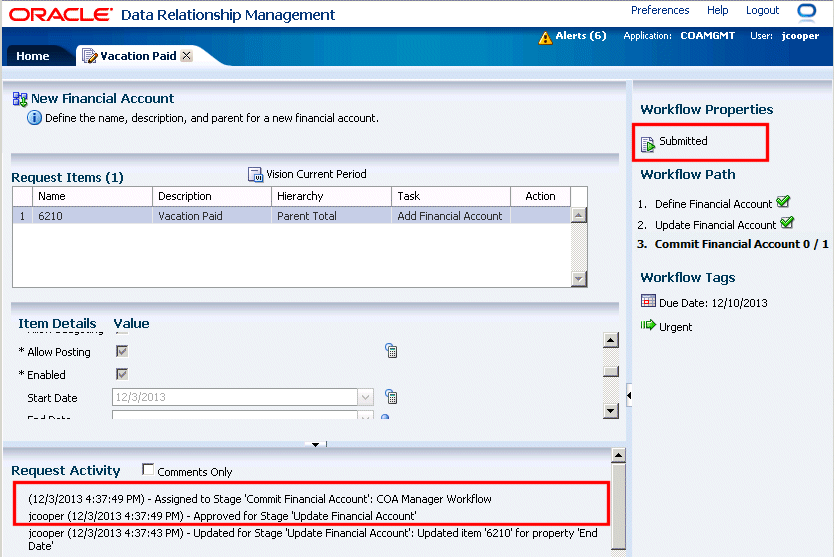This screenshot has width=834, height=557.
Task: Click the Vacation Paid description cell
Action: (212, 216)
